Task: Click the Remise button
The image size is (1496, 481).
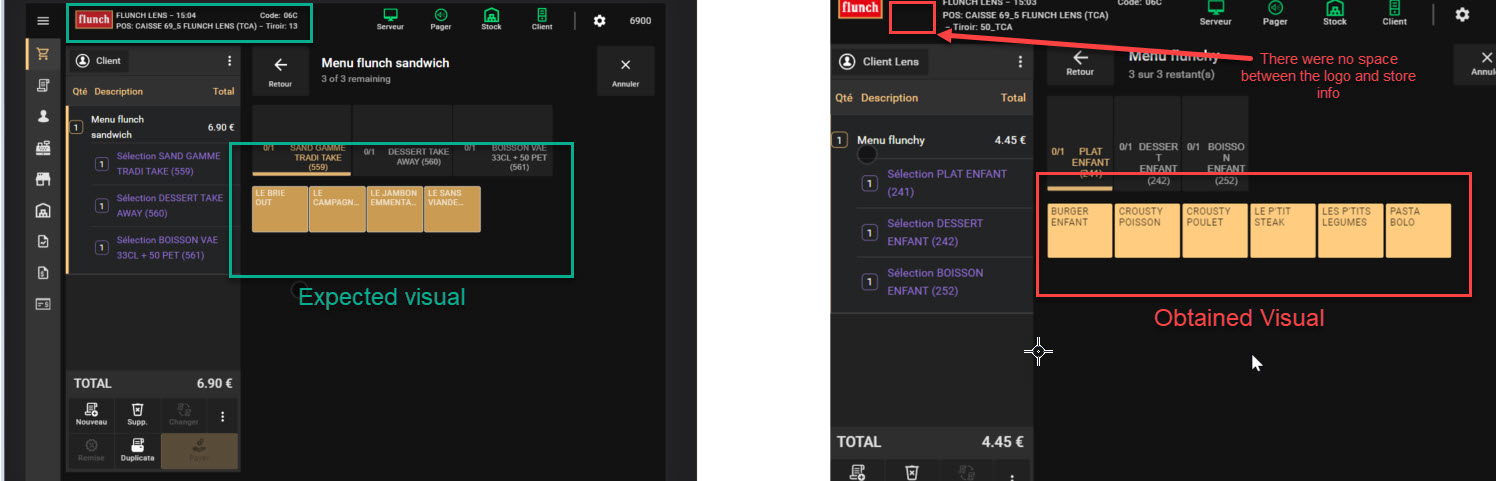Action: click(x=91, y=450)
